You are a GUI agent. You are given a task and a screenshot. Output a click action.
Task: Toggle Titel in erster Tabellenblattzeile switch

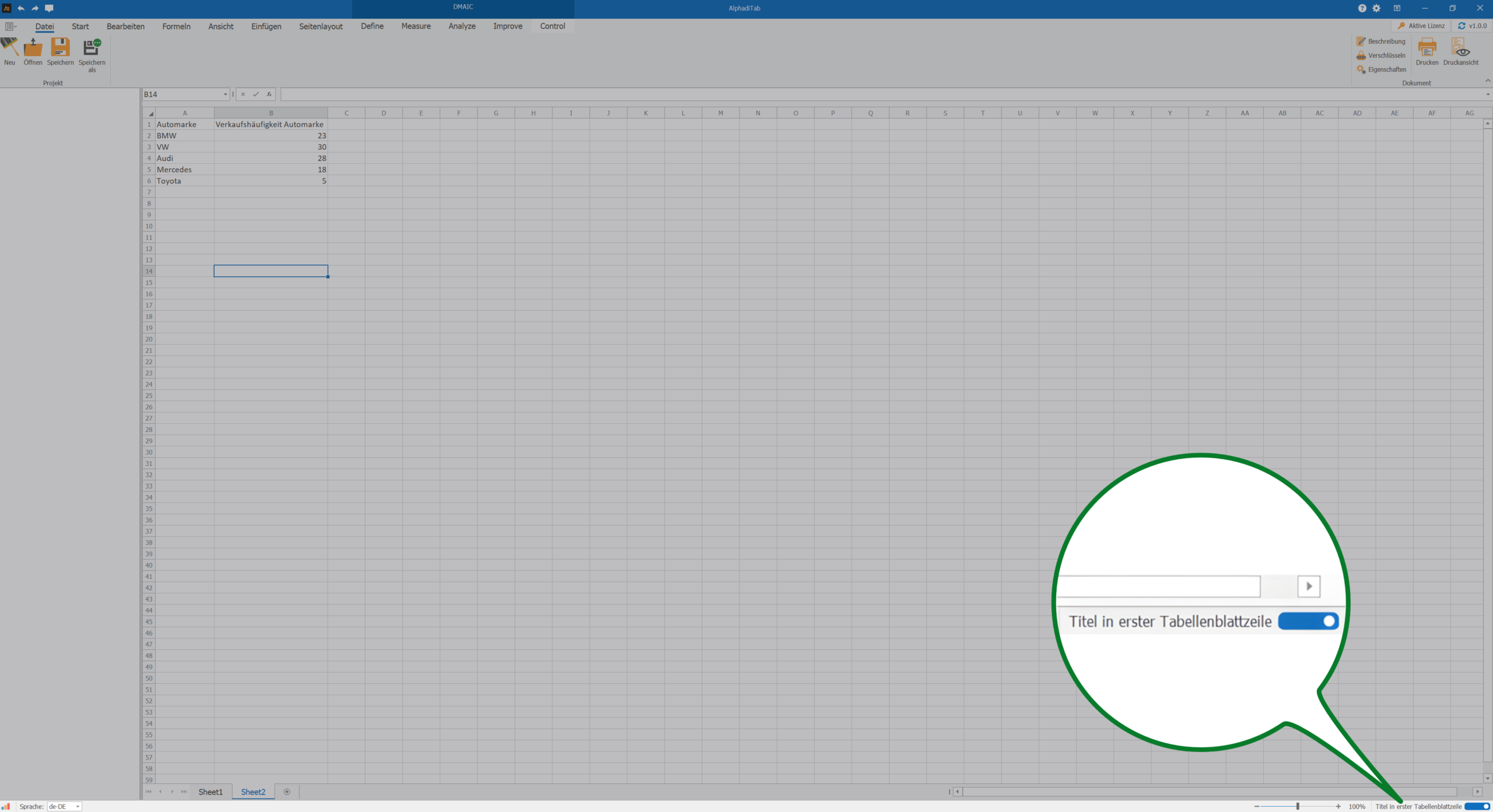(1477, 806)
